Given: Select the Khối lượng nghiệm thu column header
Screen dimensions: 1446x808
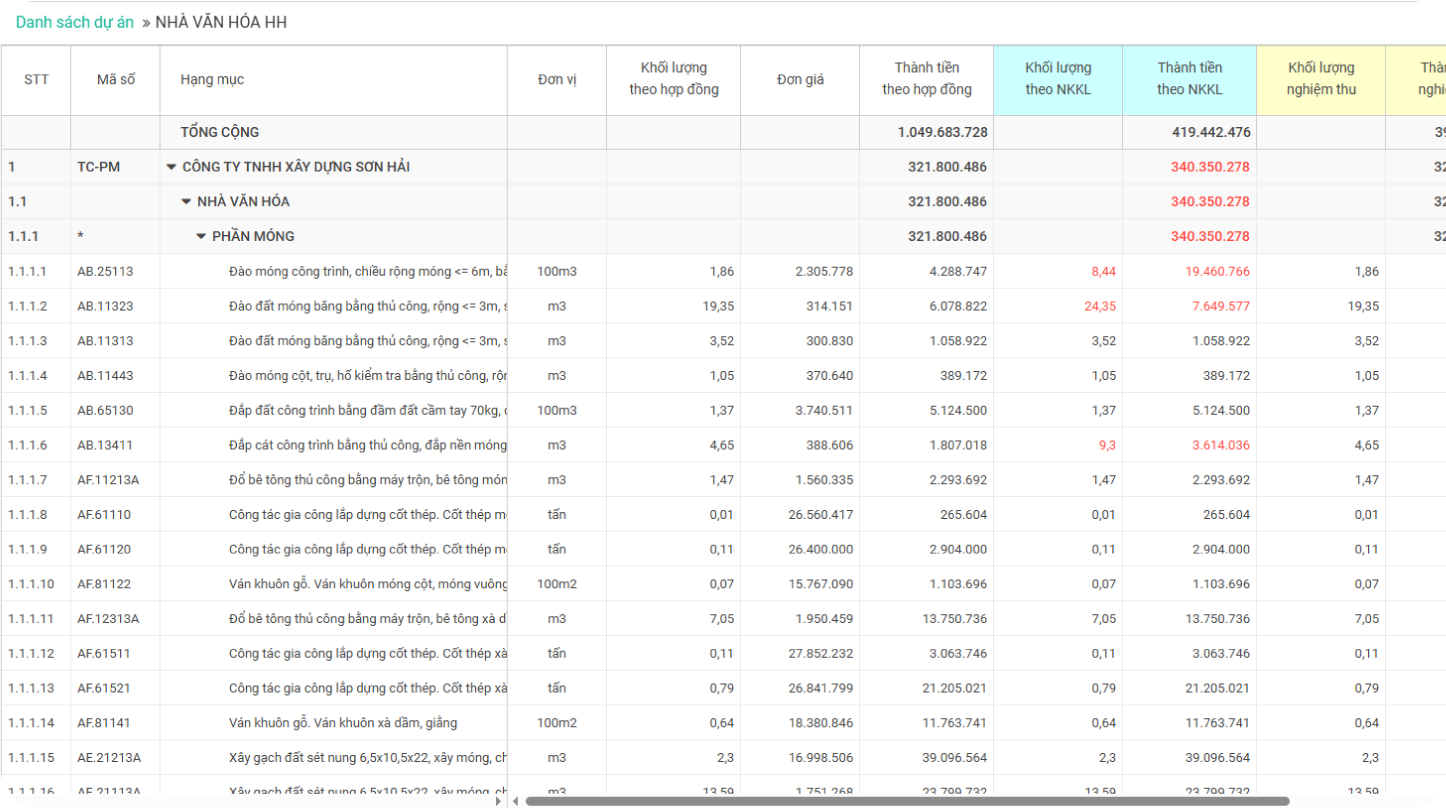Looking at the screenshot, I should point(1320,79).
